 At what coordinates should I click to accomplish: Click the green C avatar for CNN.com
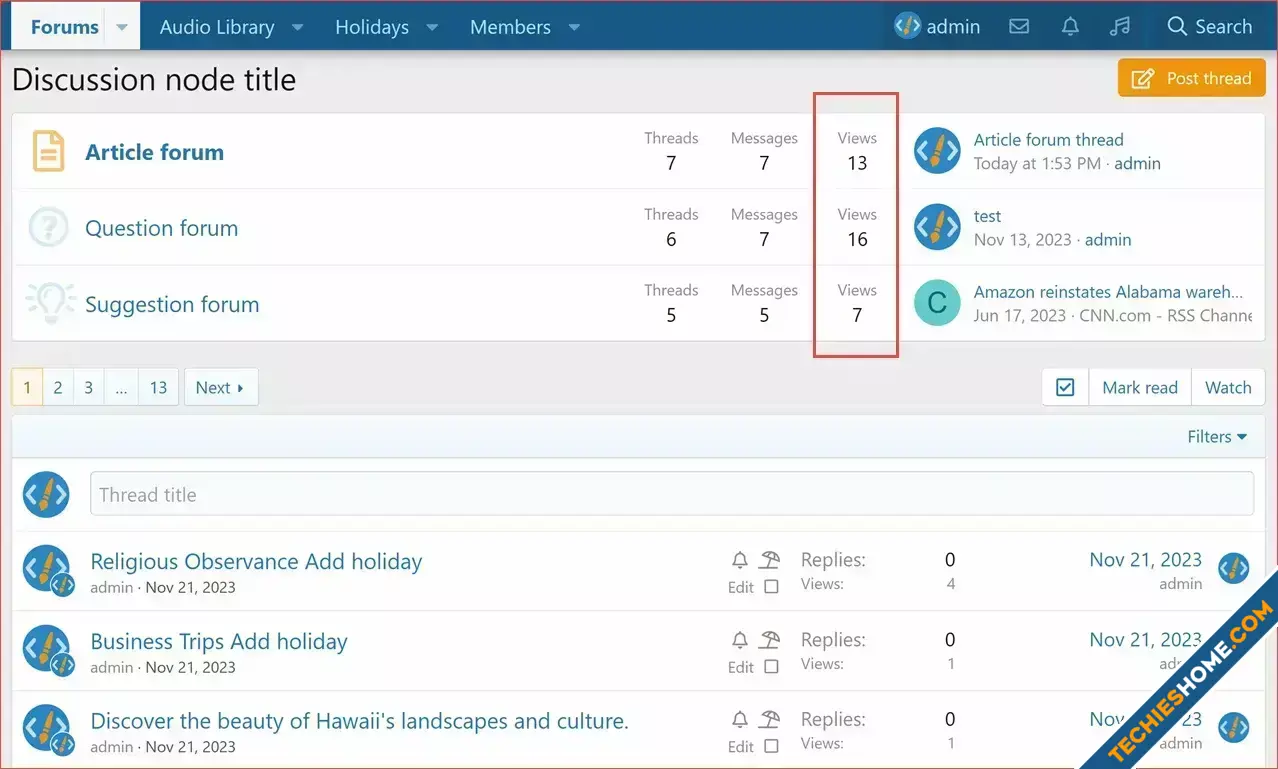pyautogui.click(x=937, y=303)
